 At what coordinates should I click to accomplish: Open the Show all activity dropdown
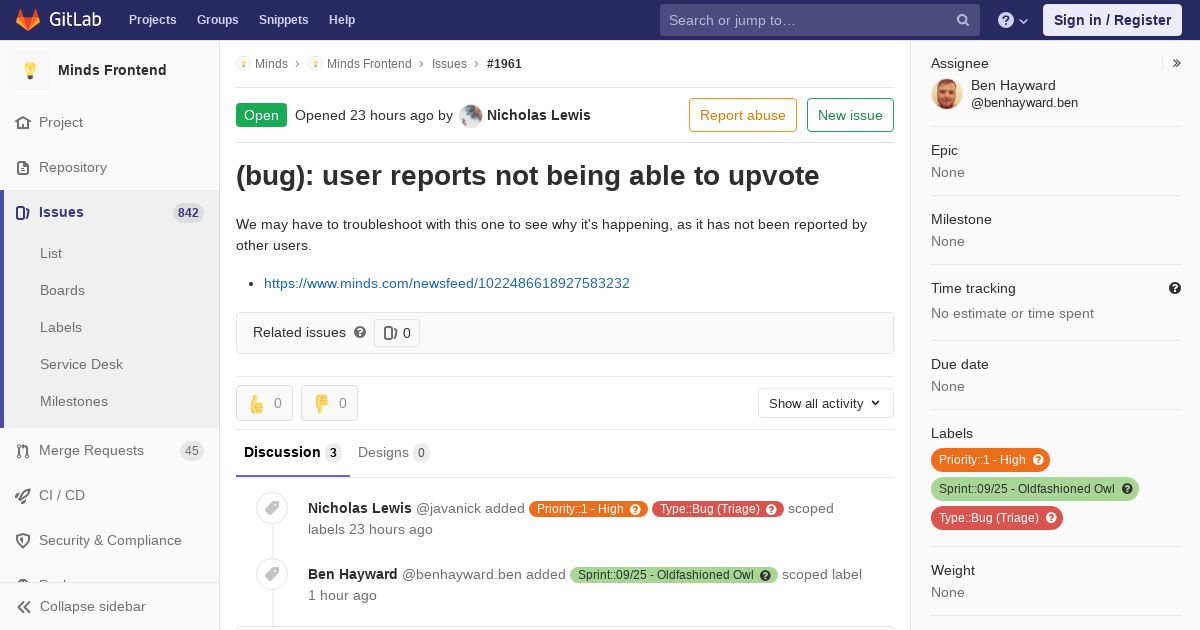[826, 403]
